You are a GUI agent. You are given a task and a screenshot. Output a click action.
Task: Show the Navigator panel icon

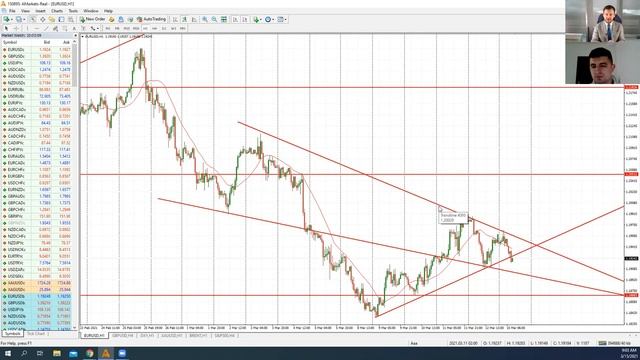51,19
